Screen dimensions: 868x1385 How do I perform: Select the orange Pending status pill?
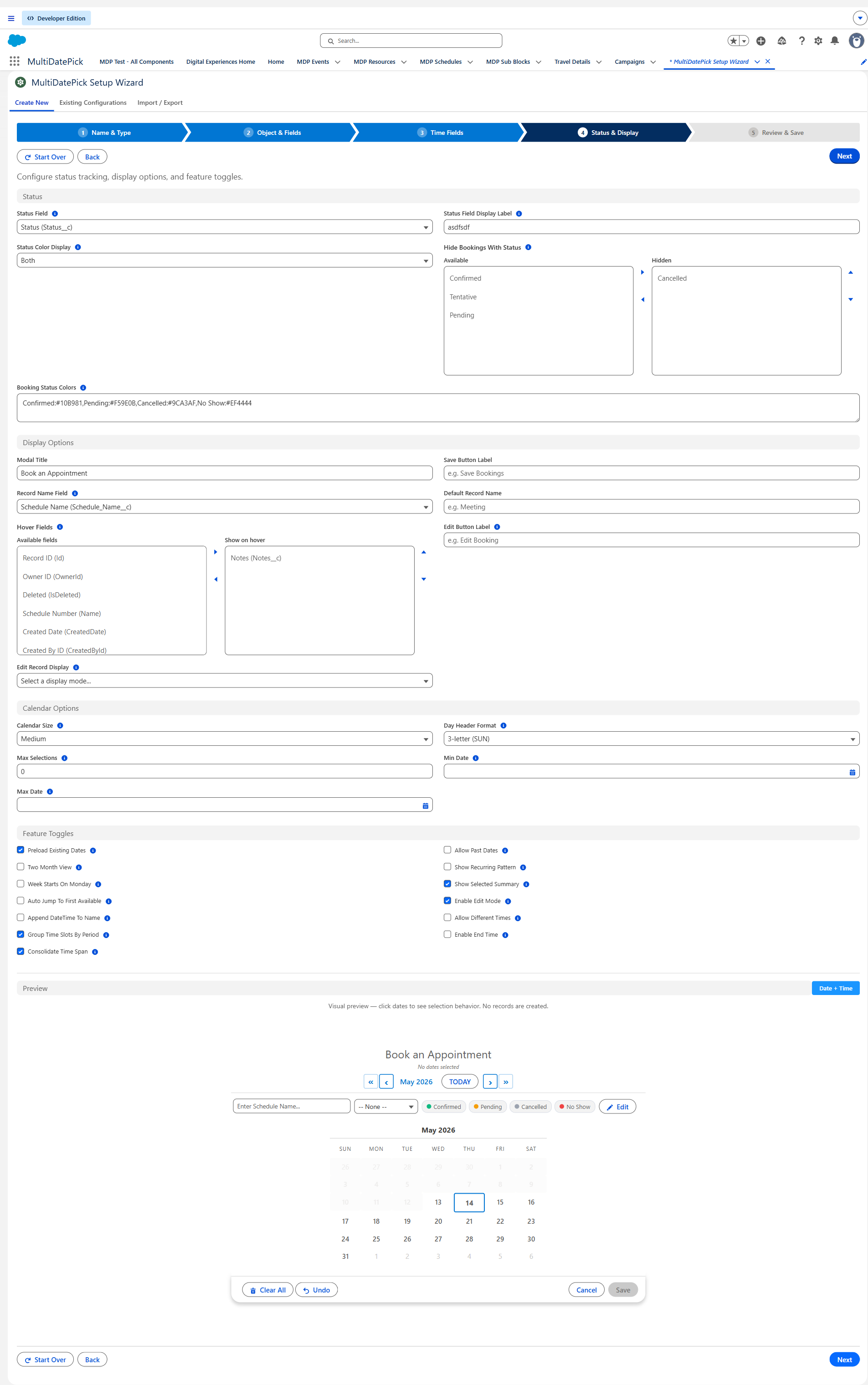(x=488, y=1107)
